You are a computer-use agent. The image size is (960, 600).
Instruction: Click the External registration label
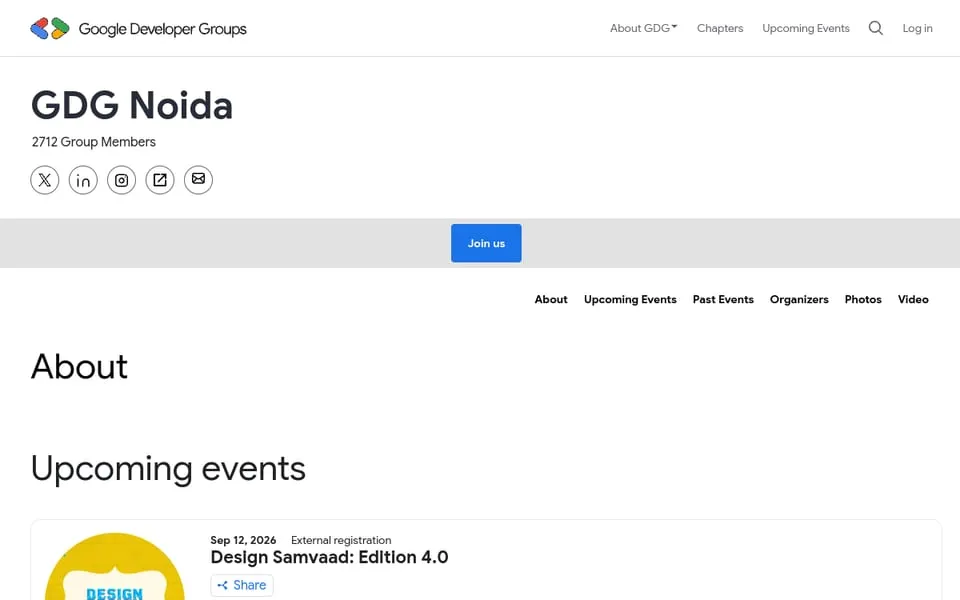click(x=341, y=540)
